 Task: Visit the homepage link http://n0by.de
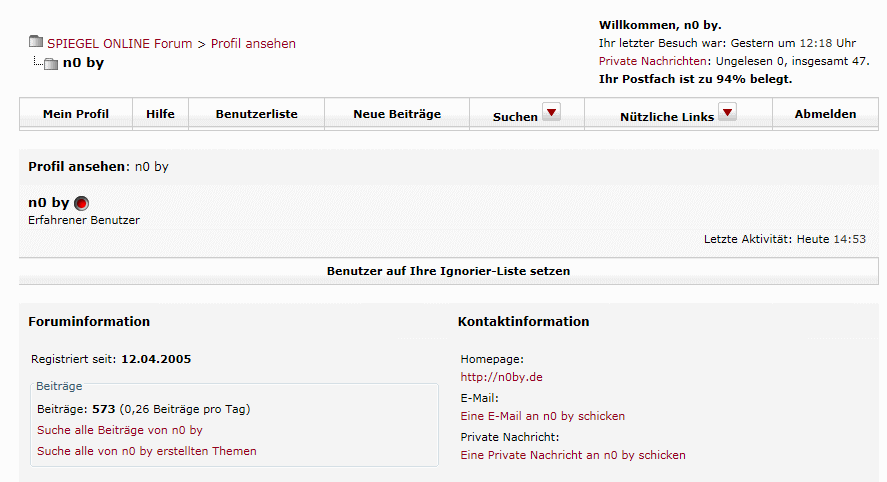coord(501,377)
